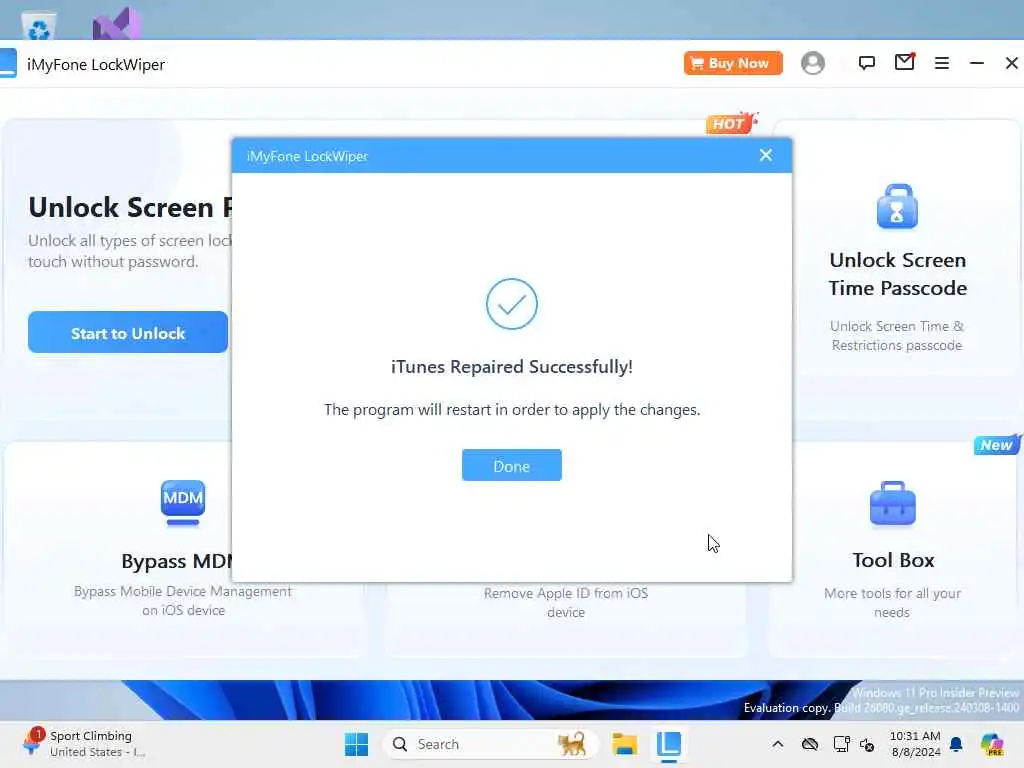Click the HOT badge on the unlock card
Viewport: 1024px width, 768px height.
coord(731,122)
